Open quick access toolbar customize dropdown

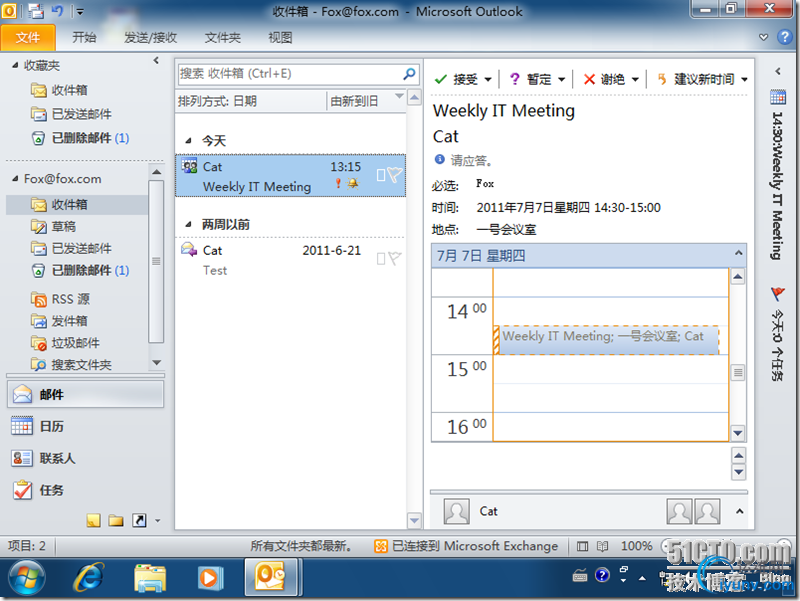click(x=80, y=11)
